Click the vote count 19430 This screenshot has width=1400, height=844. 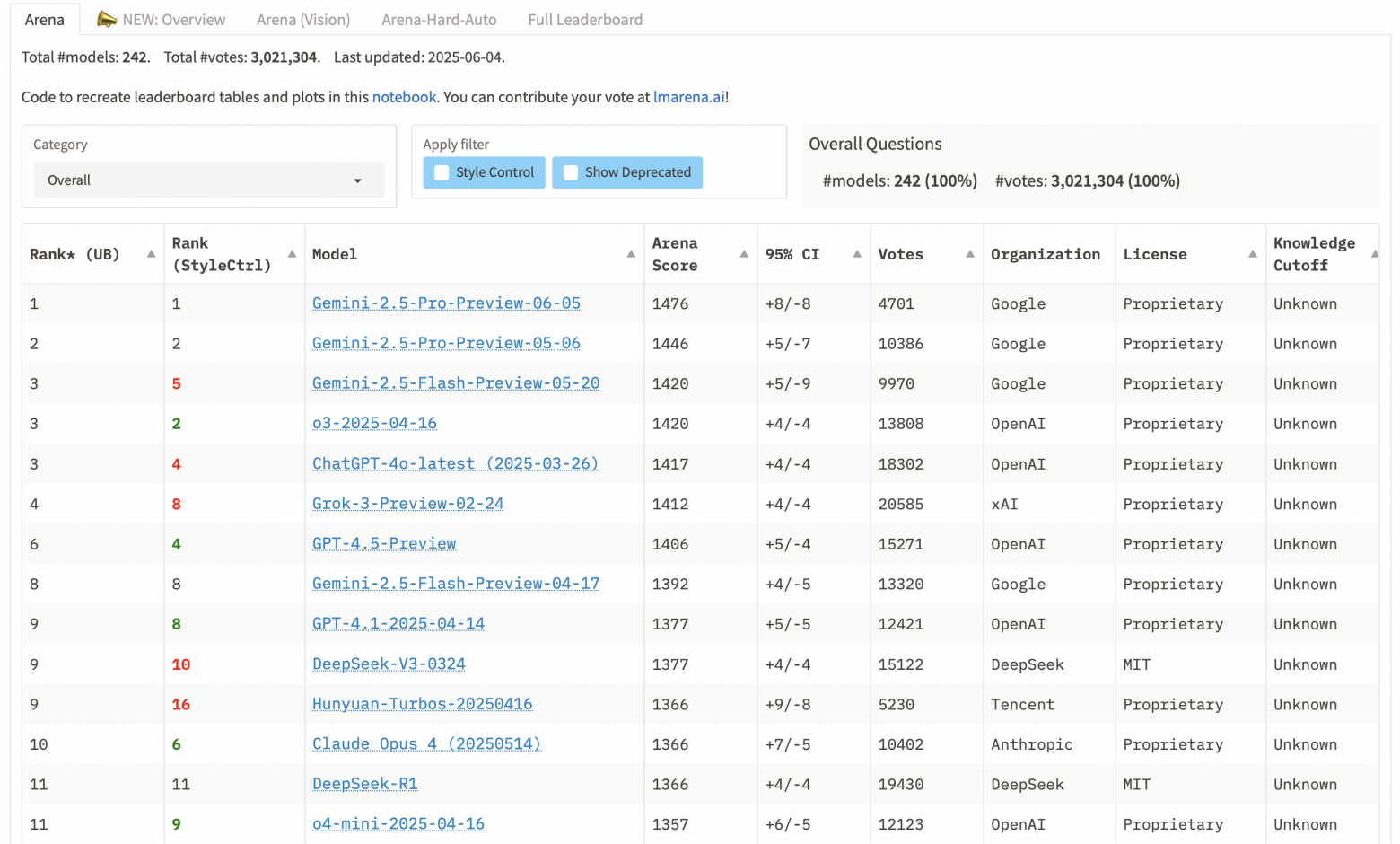click(901, 784)
